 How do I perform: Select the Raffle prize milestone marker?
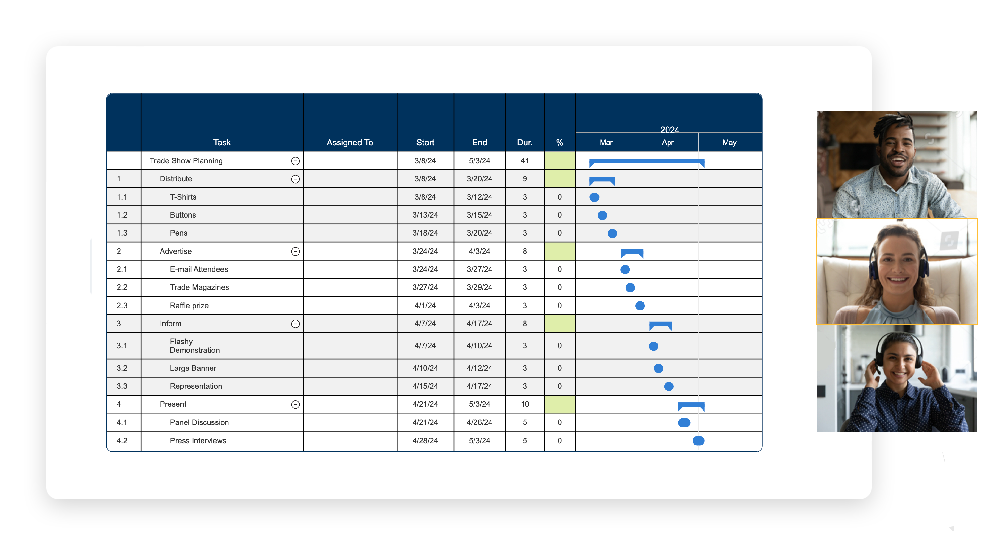click(640, 306)
